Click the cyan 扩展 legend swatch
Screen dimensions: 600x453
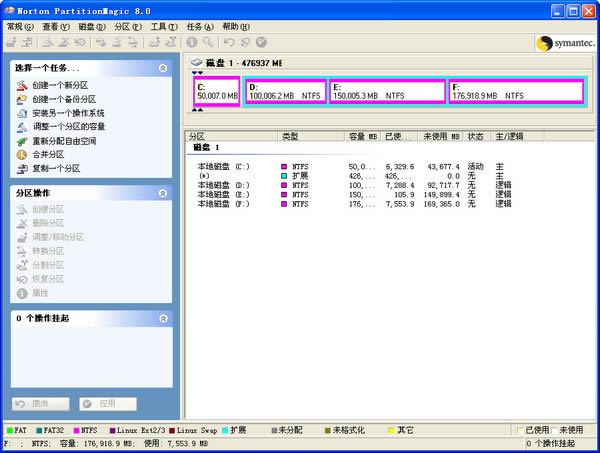point(225,431)
